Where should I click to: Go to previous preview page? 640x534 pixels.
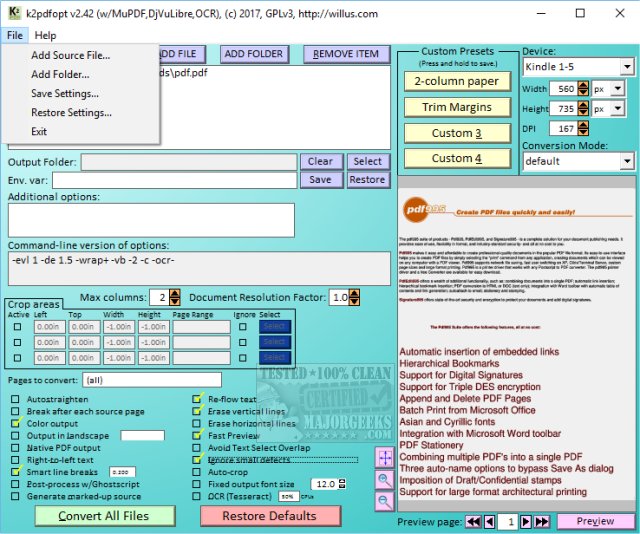pos(490,521)
